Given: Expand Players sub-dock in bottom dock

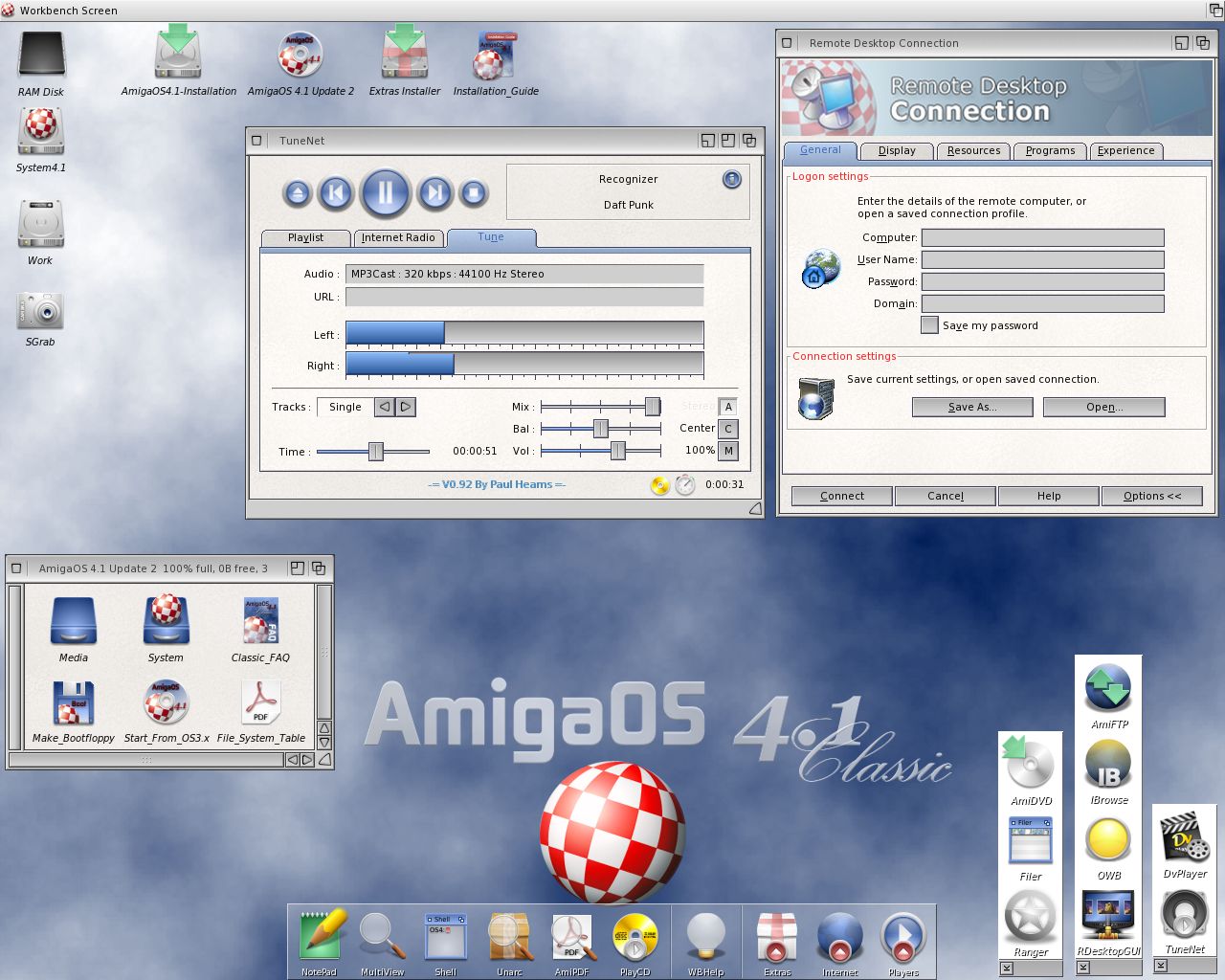Looking at the screenshot, I should (x=903, y=937).
